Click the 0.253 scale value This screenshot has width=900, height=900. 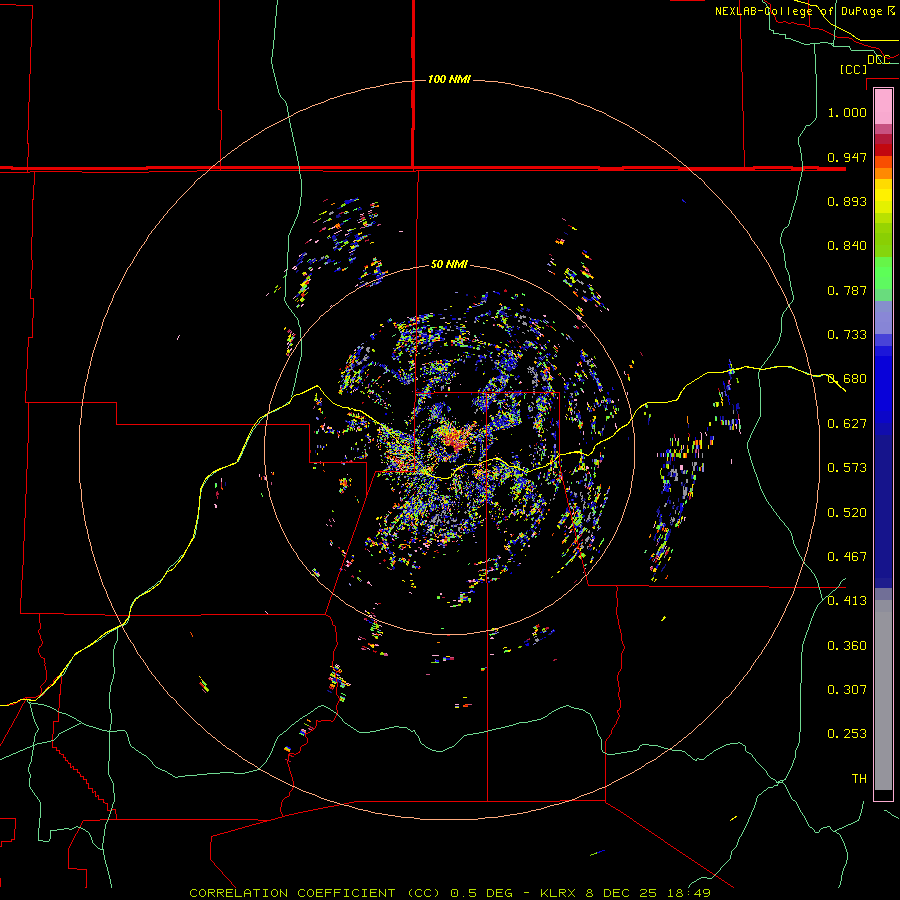point(847,734)
